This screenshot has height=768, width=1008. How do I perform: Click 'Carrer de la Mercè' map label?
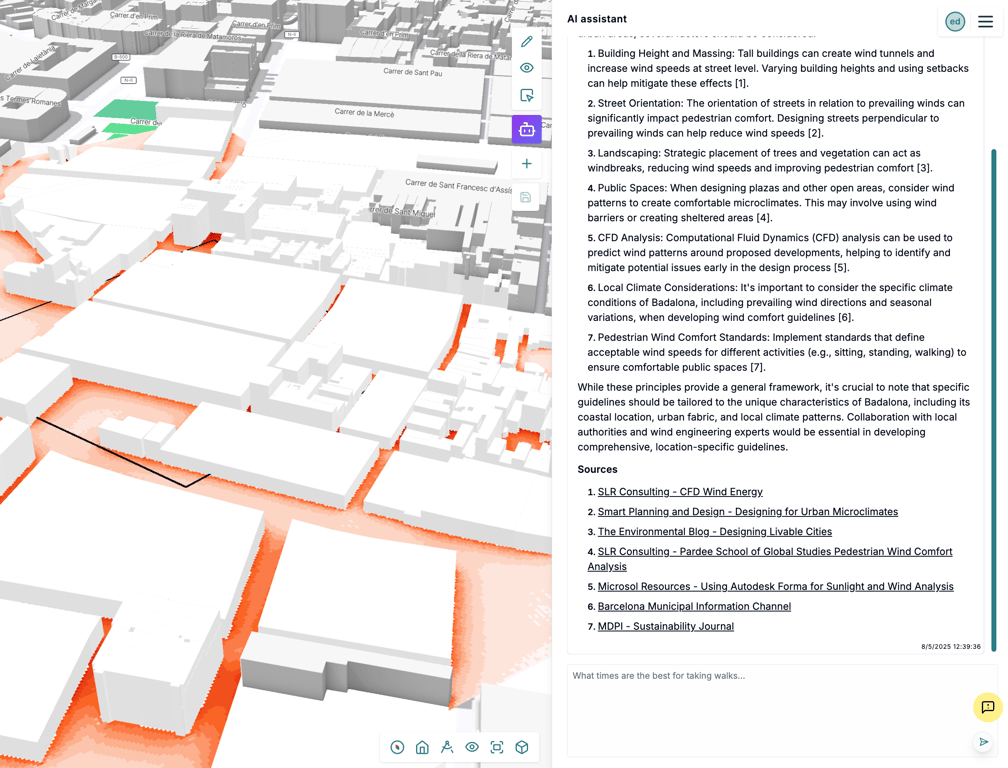pos(364,113)
